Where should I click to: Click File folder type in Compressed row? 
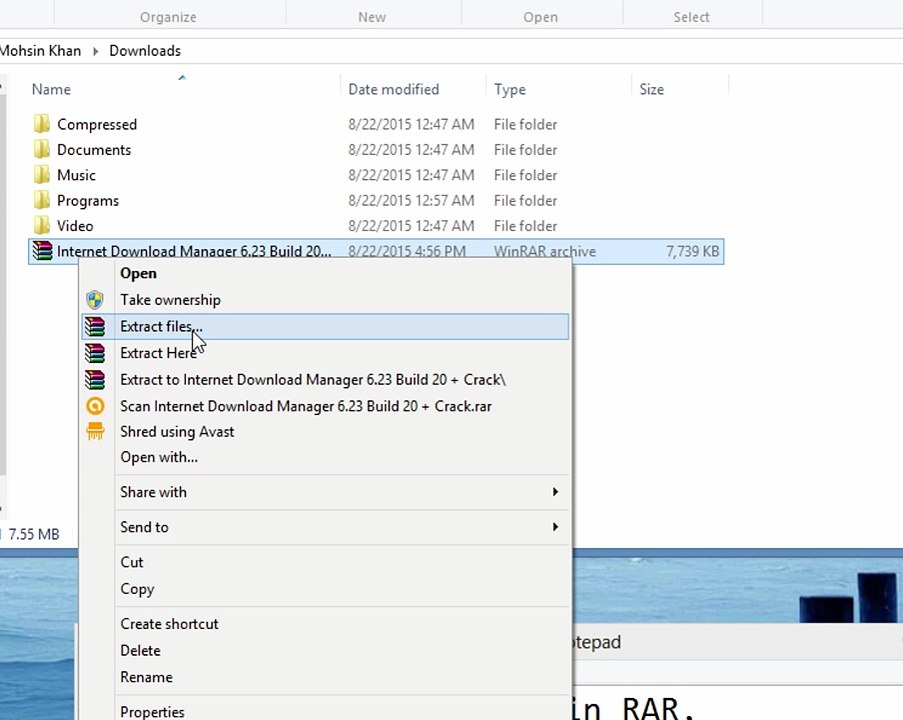525,124
